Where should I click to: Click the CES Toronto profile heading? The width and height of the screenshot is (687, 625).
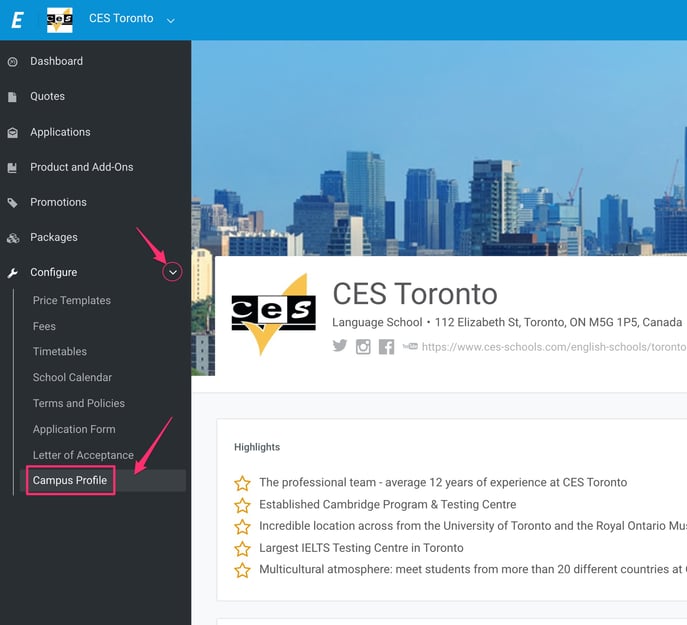(415, 294)
